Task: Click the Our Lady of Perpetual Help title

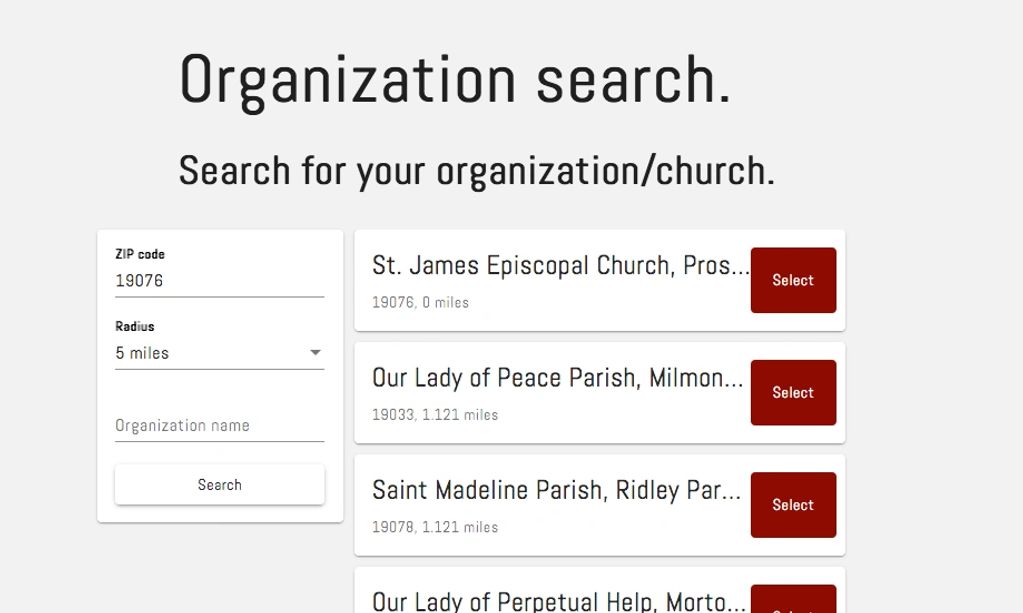Action: (558, 601)
